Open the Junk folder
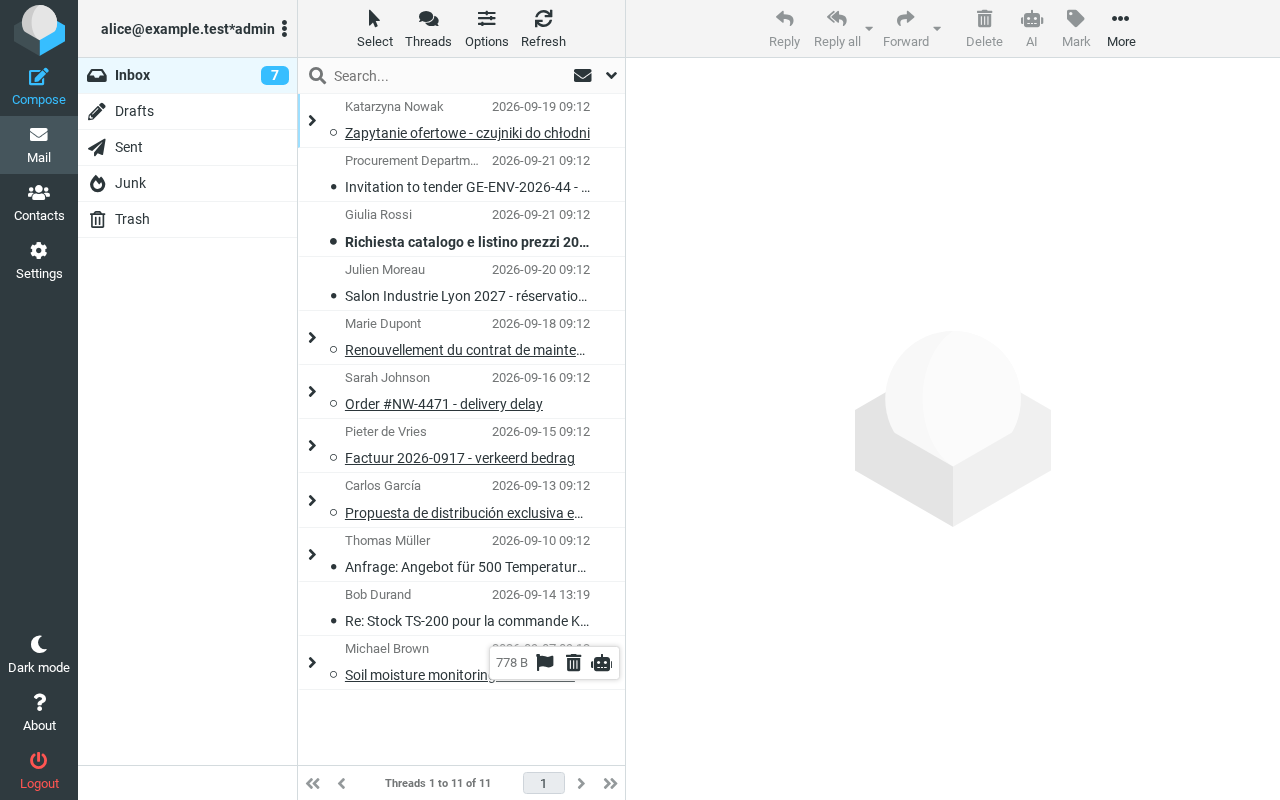Screen dimensions: 1280x800 pos(188,183)
